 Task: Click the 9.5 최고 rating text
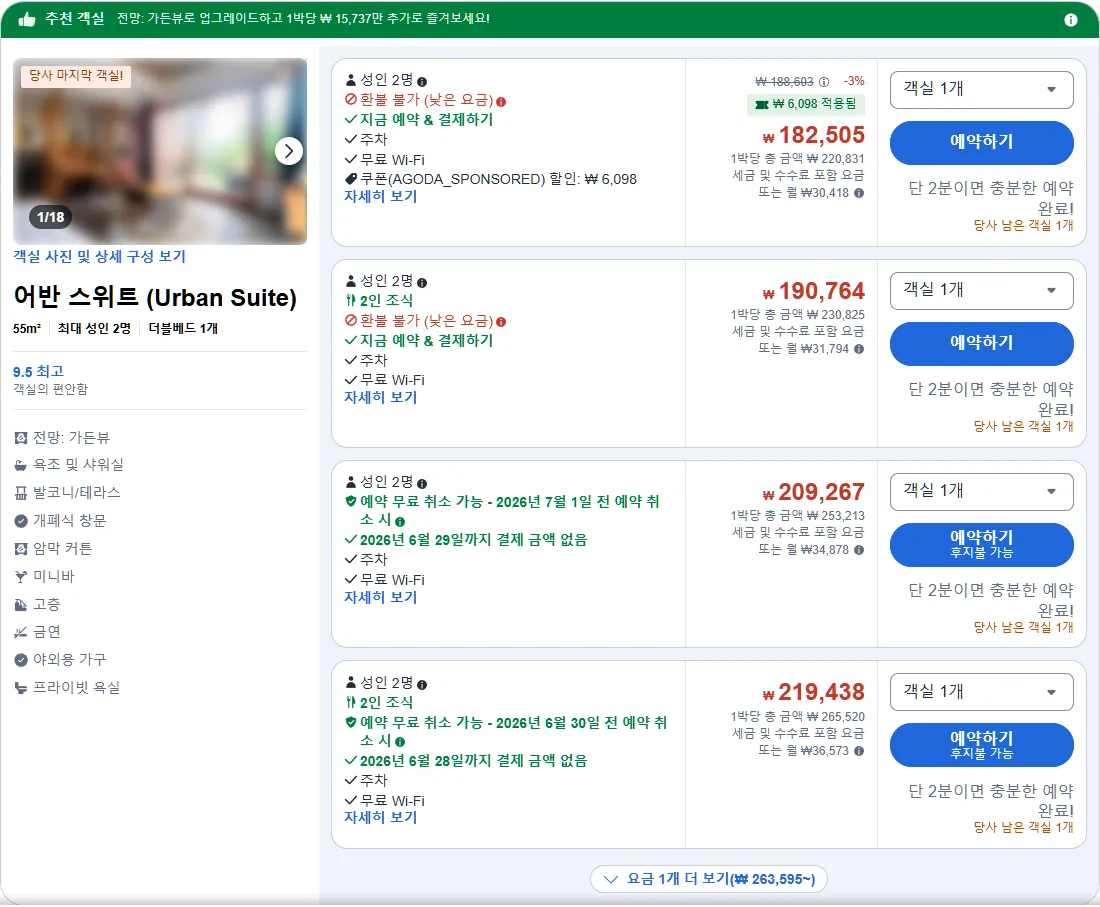pos(39,372)
